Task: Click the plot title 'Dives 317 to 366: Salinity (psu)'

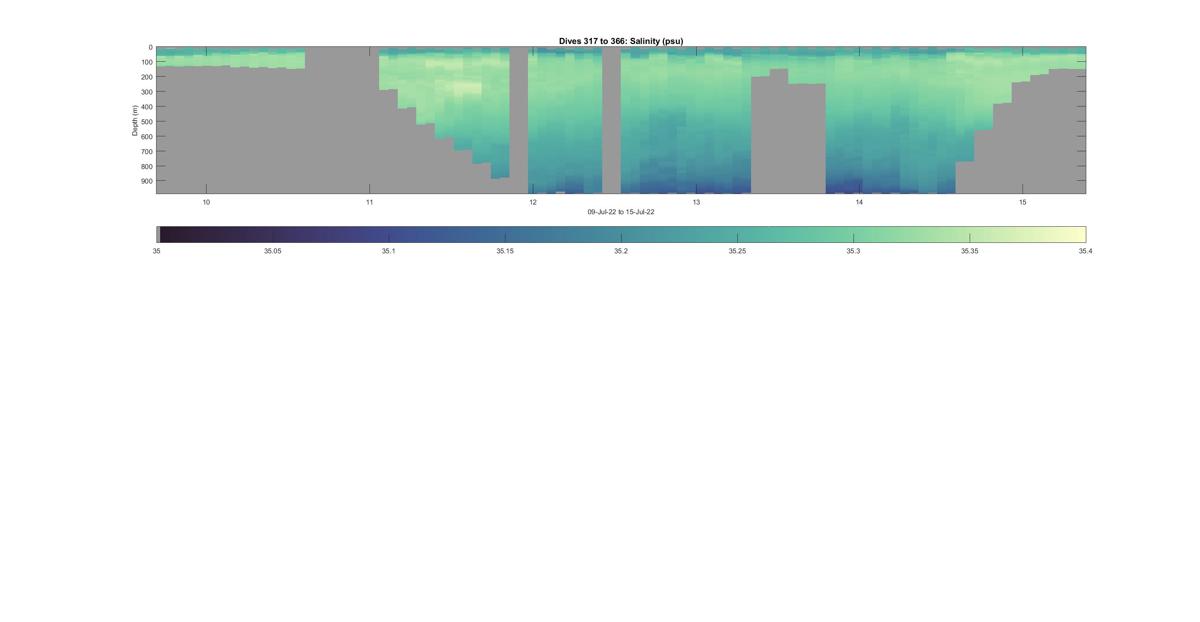Action: click(621, 41)
